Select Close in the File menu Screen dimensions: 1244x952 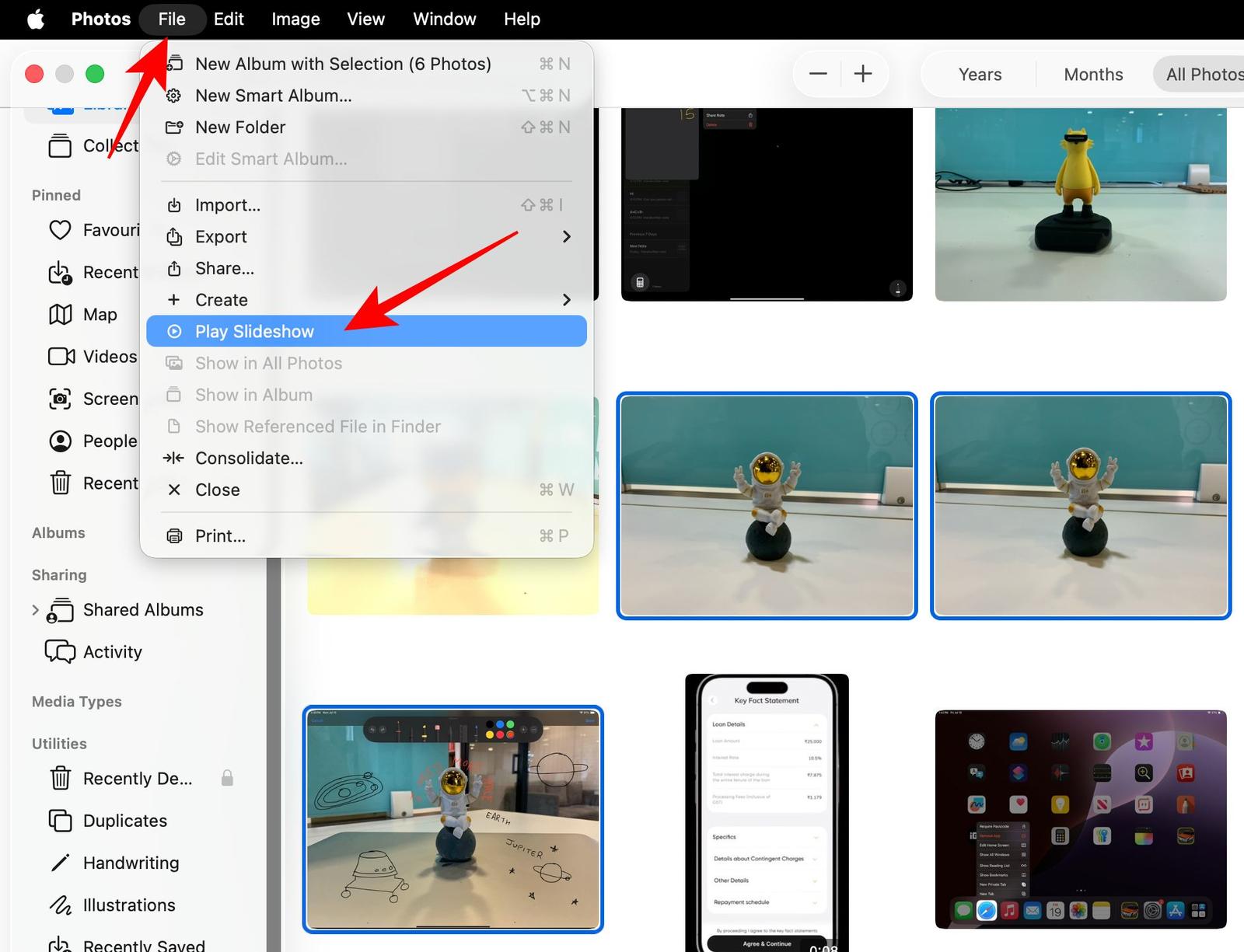(x=366, y=490)
